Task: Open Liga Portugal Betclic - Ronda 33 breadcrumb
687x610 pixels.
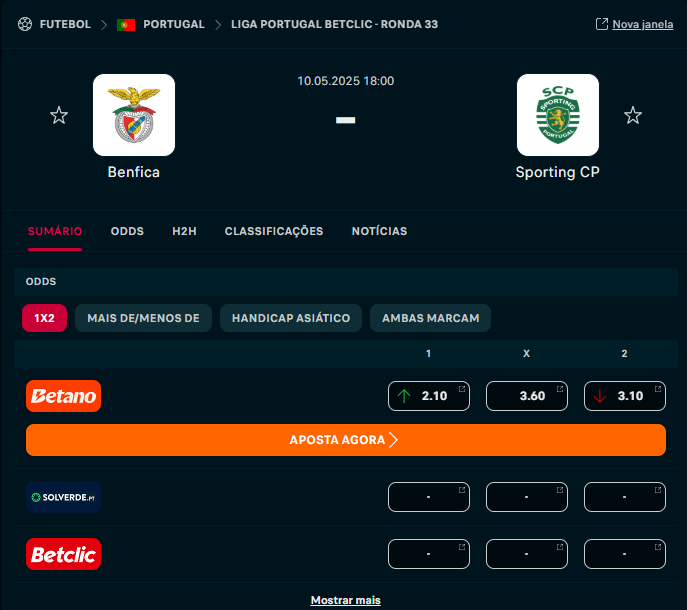Action: point(334,24)
